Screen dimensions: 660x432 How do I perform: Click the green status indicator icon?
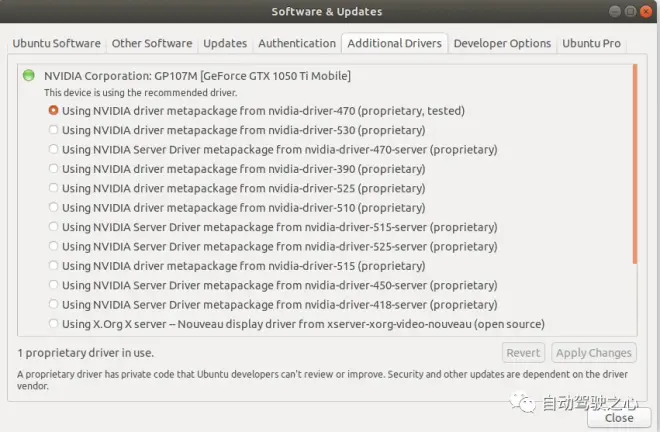tap(29, 76)
